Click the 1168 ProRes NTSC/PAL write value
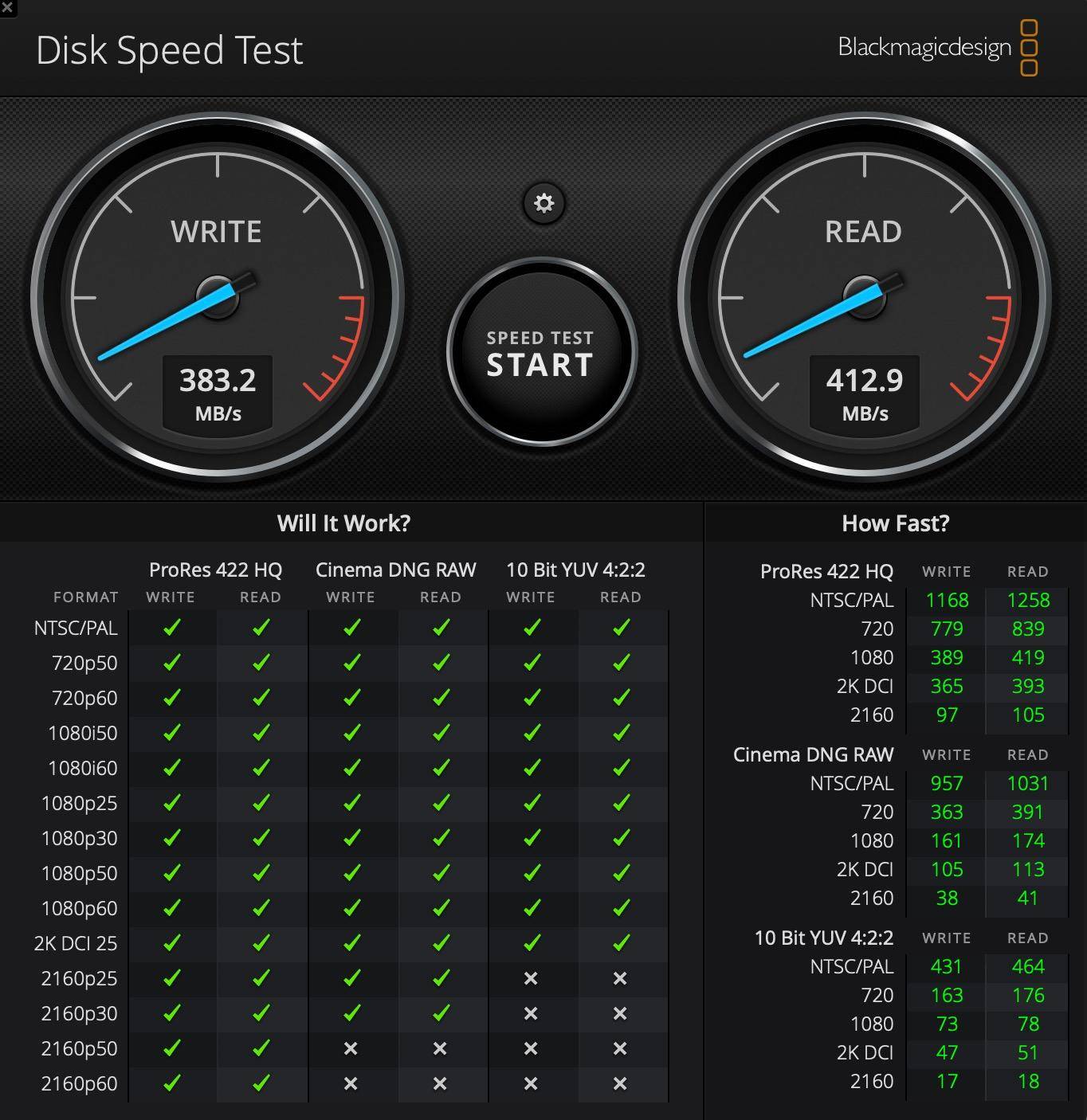 coord(947,600)
